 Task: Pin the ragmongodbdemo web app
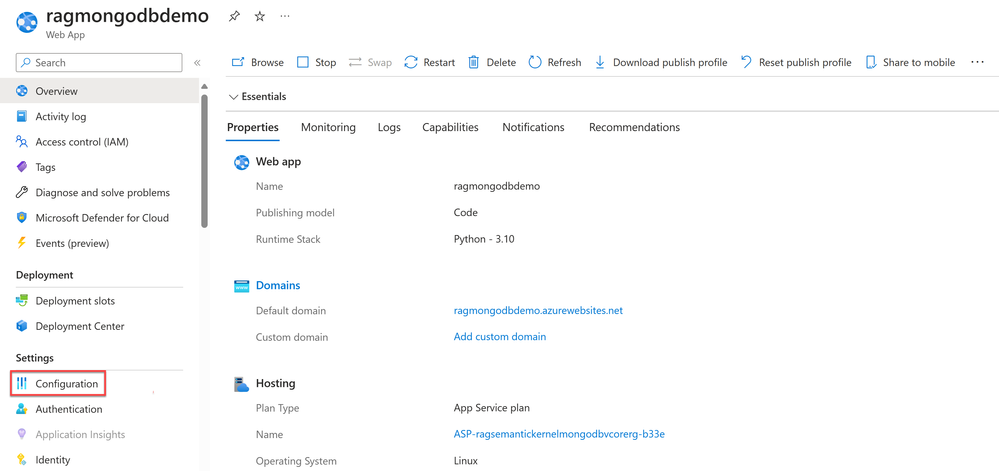(x=234, y=17)
